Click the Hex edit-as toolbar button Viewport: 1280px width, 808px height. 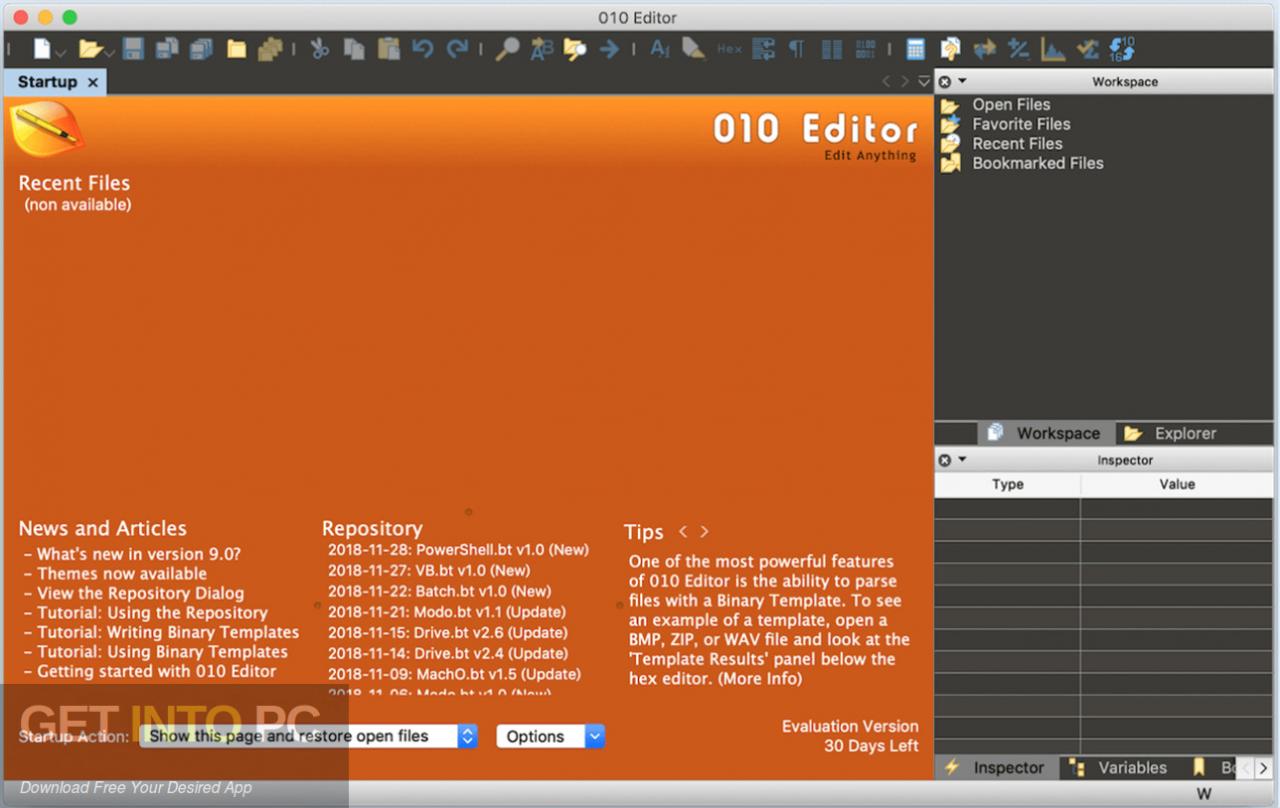[729, 48]
